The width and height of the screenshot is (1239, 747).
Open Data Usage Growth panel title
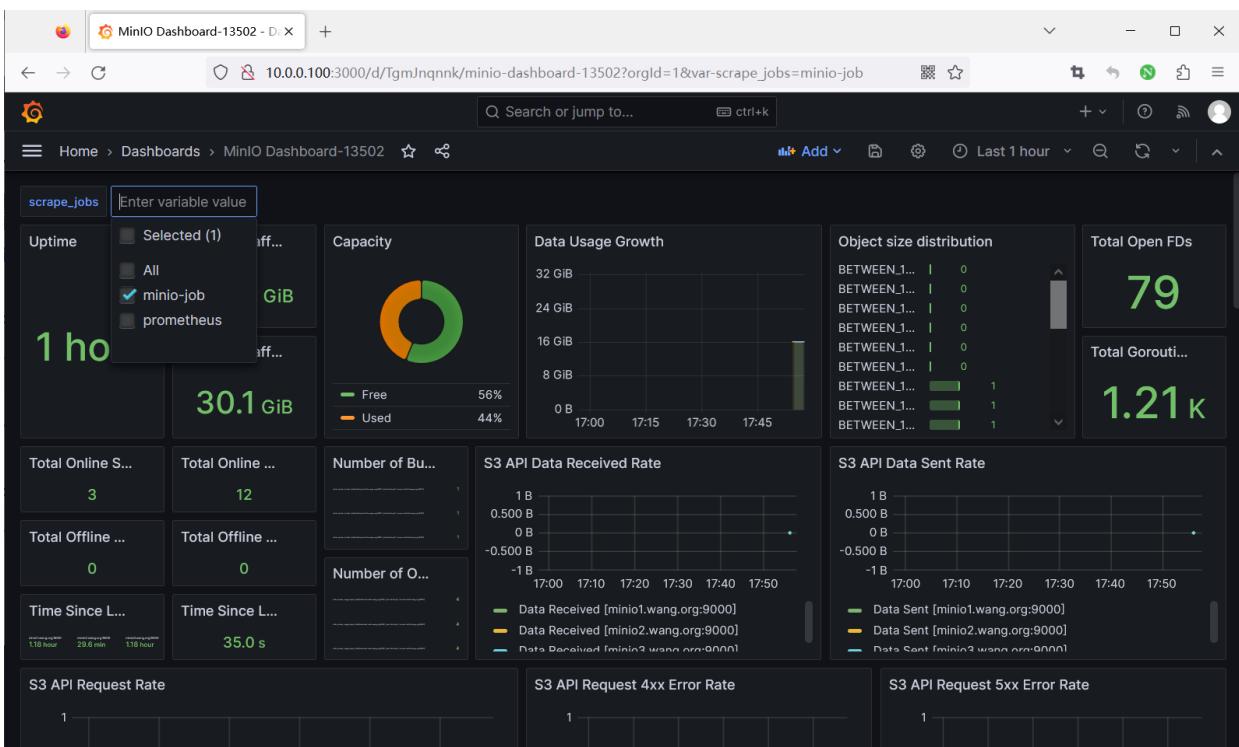coord(600,241)
